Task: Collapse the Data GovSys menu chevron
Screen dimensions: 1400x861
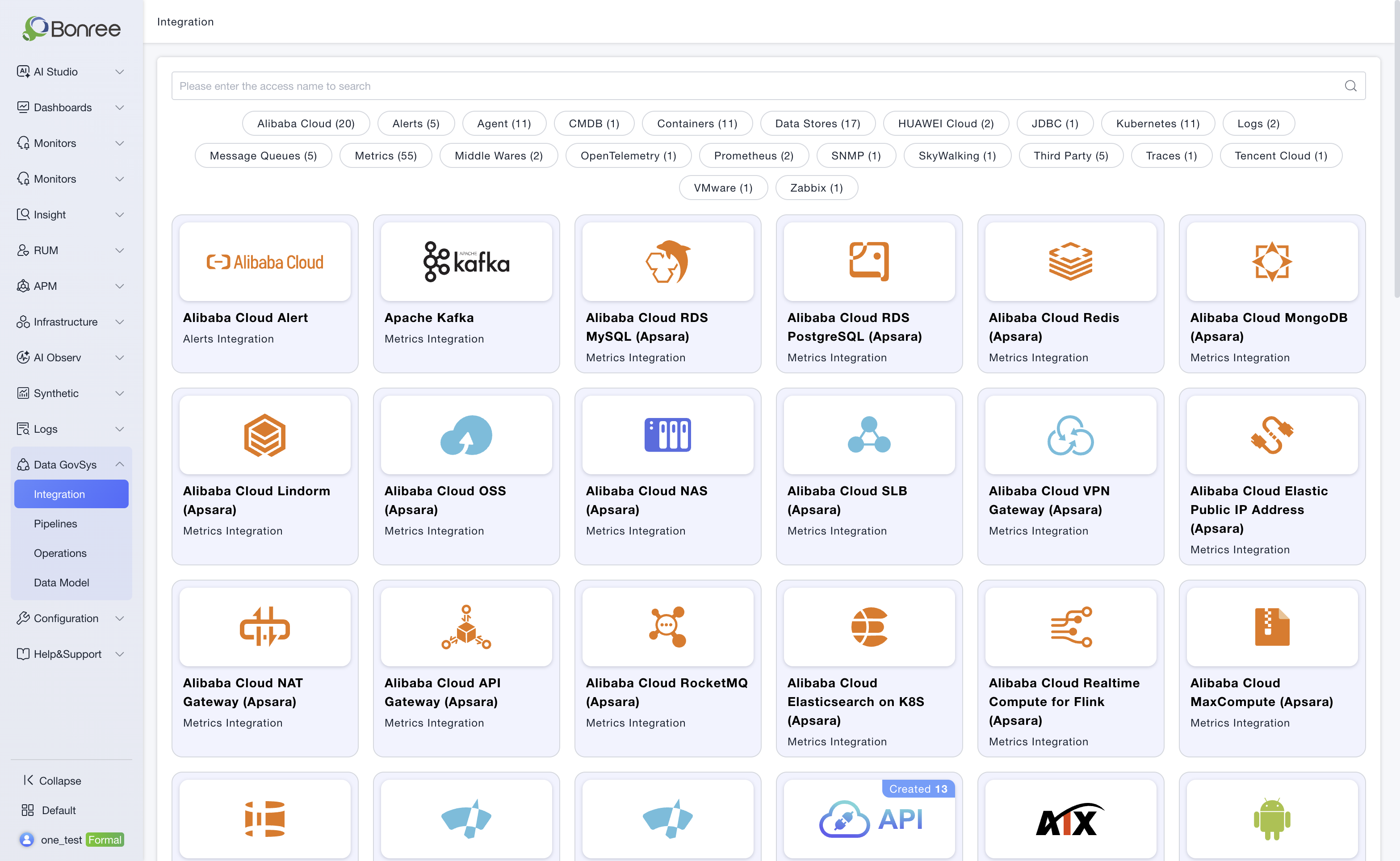Action: coord(120,464)
